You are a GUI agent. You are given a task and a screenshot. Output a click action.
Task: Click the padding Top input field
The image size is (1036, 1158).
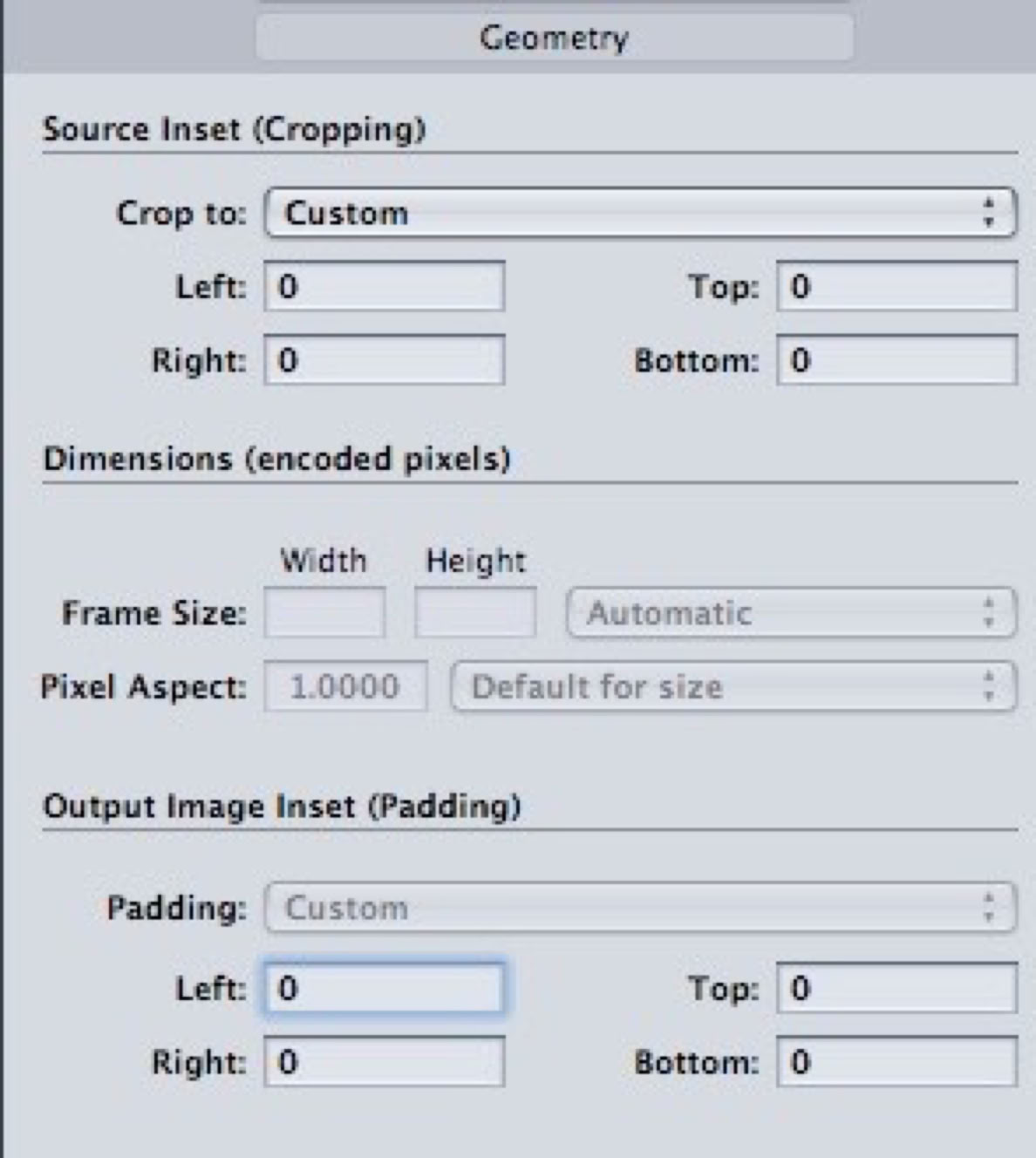(896, 988)
